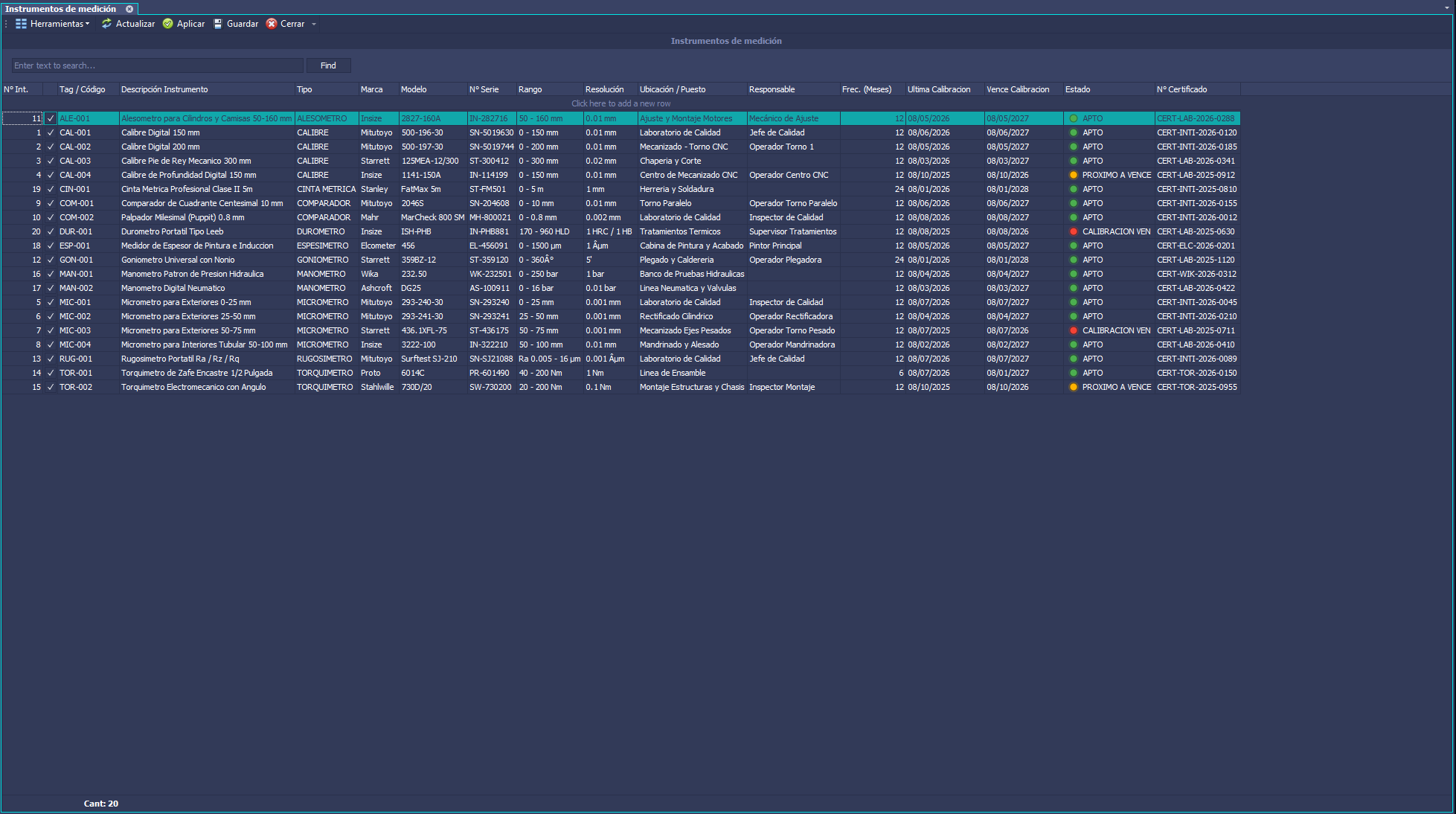
Task: Click the Actualizar refresh icon
Action: tap(107, 24)
